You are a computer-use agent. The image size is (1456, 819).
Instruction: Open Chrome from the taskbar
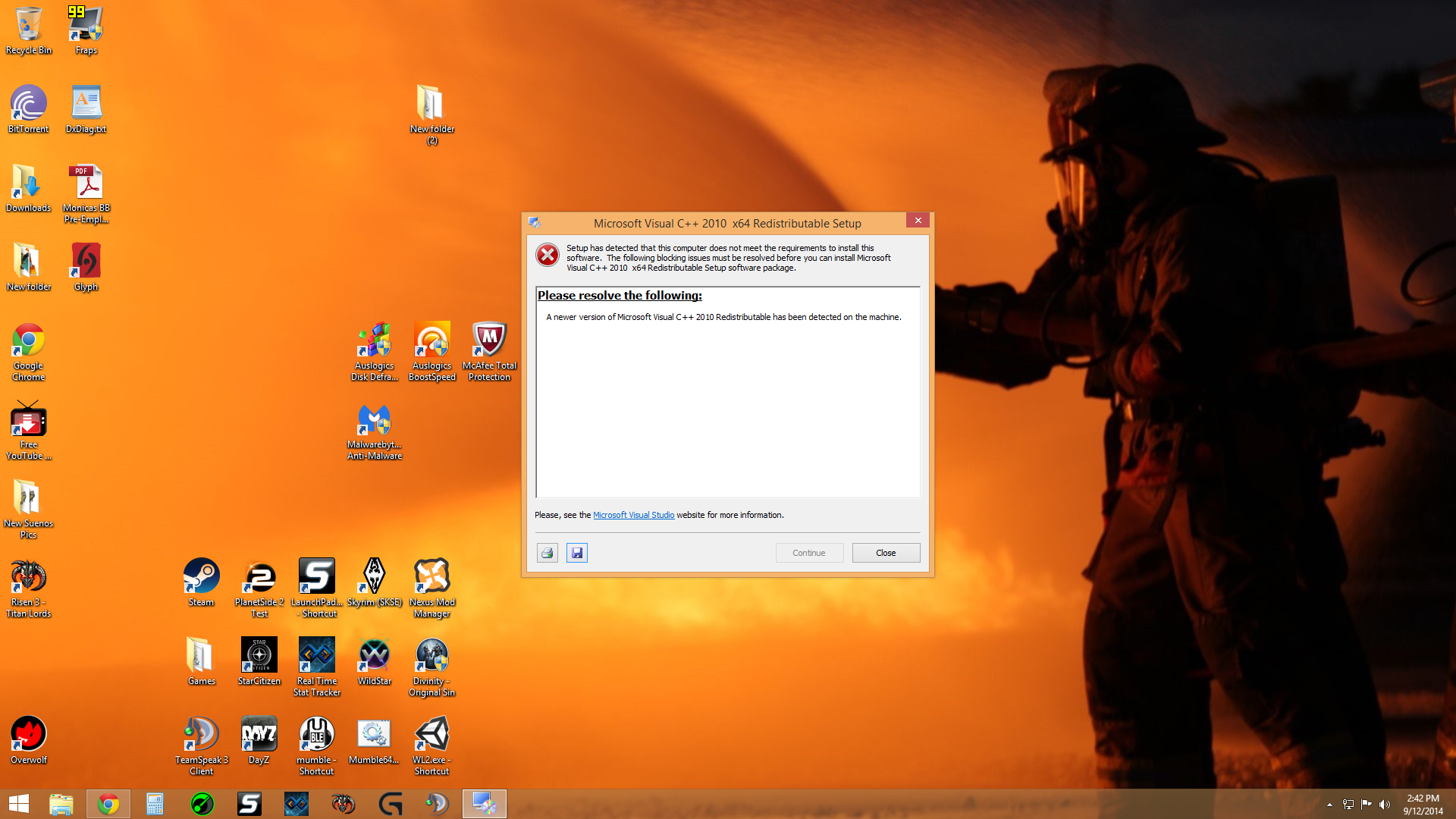(x=108, y=804)
